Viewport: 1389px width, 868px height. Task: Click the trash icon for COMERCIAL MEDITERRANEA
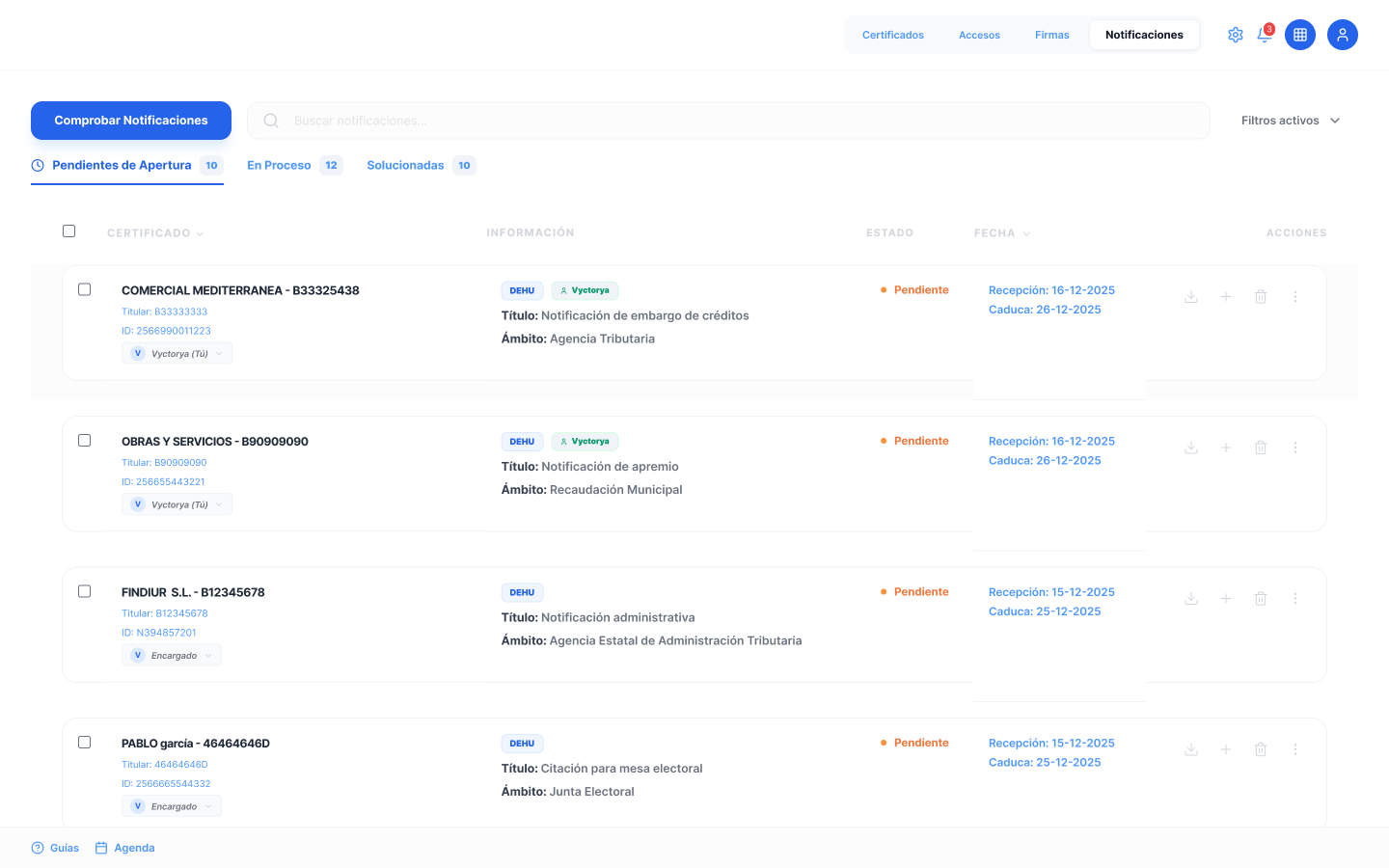point(1260,297)
